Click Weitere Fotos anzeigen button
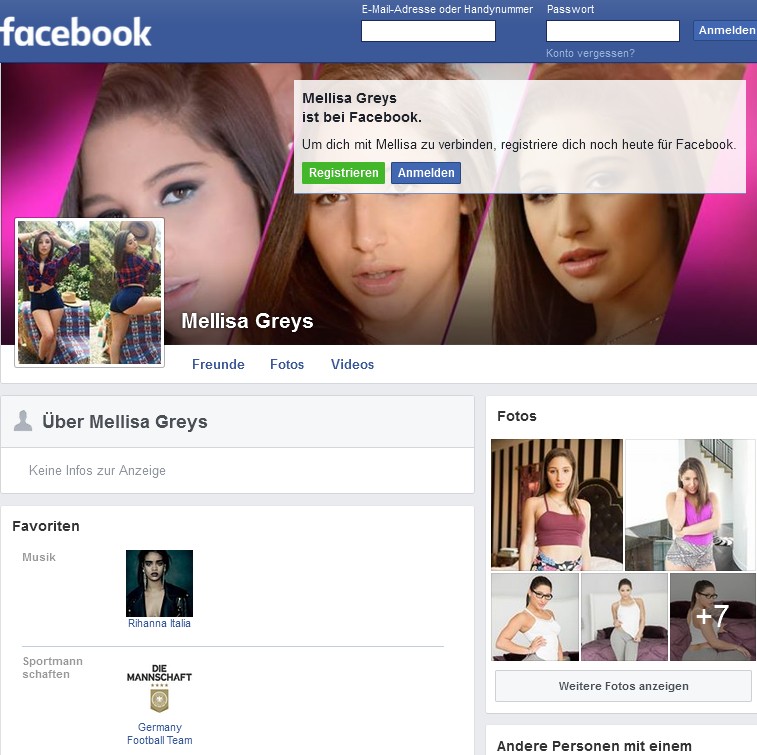This screenshot has height=755, width=757. click(623, 686)
